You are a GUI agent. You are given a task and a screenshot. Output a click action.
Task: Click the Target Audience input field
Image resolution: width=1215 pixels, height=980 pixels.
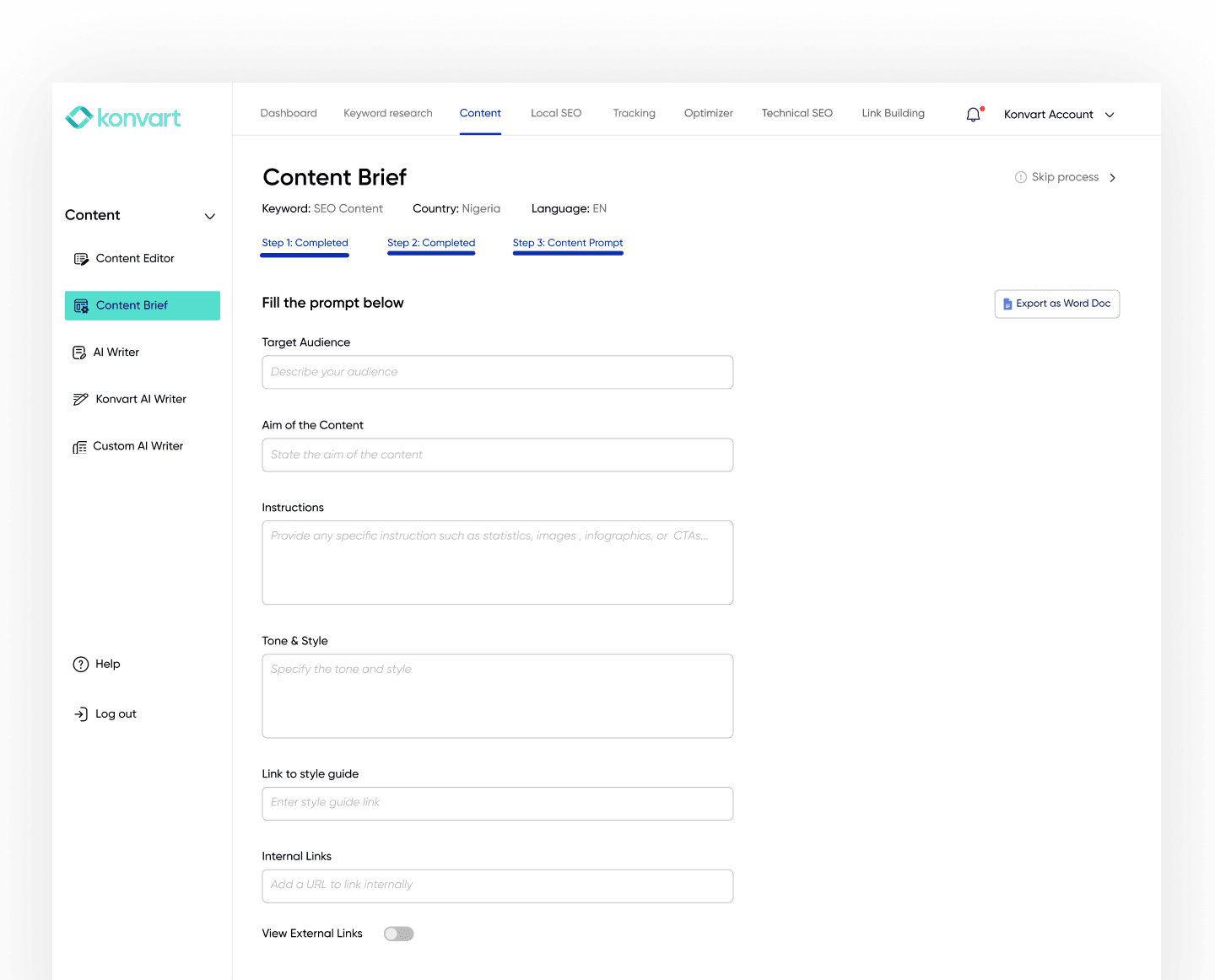tap(497, 372)
